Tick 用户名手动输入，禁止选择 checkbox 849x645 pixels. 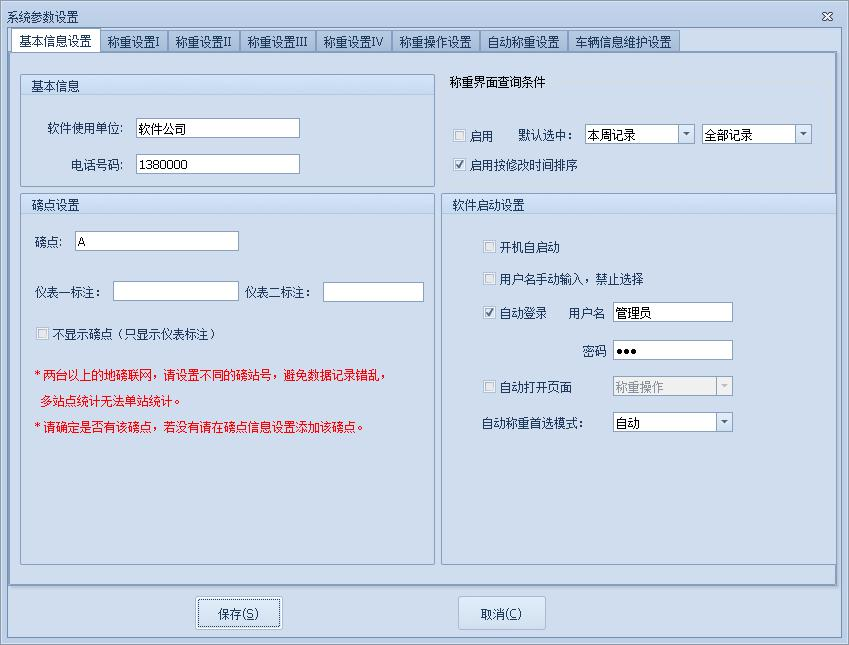tap(489, 278)
